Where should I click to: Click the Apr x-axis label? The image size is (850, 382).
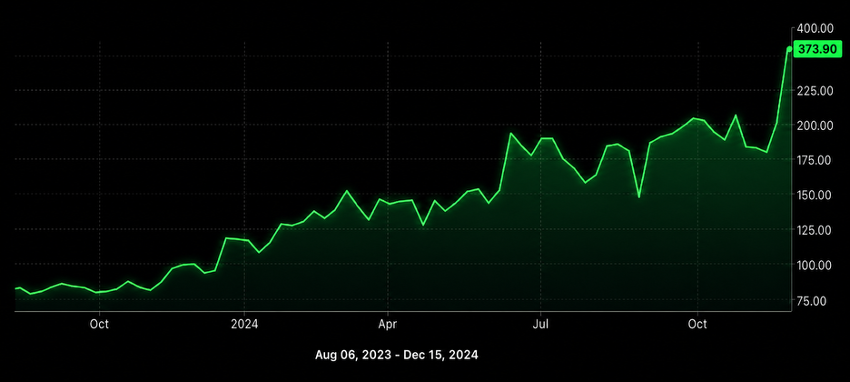pos(388,325)
